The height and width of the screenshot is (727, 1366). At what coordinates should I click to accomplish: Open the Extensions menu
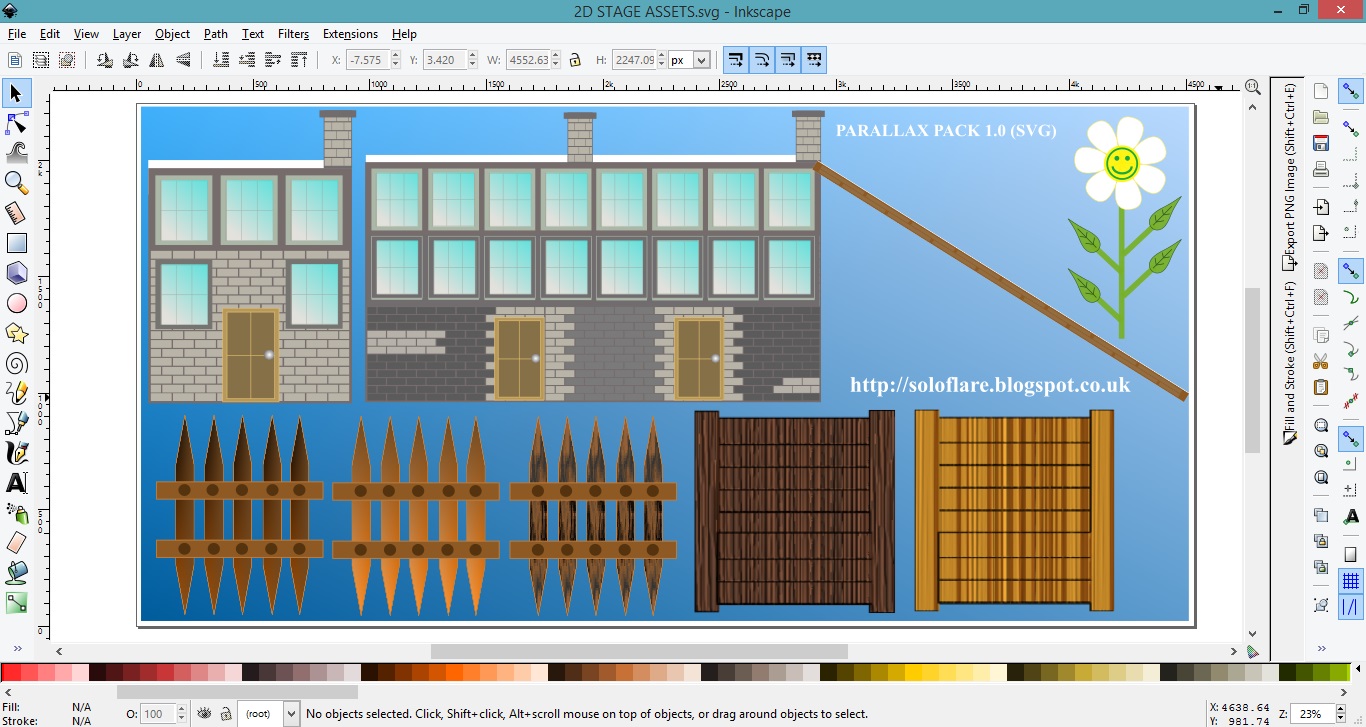pos(350,34)
